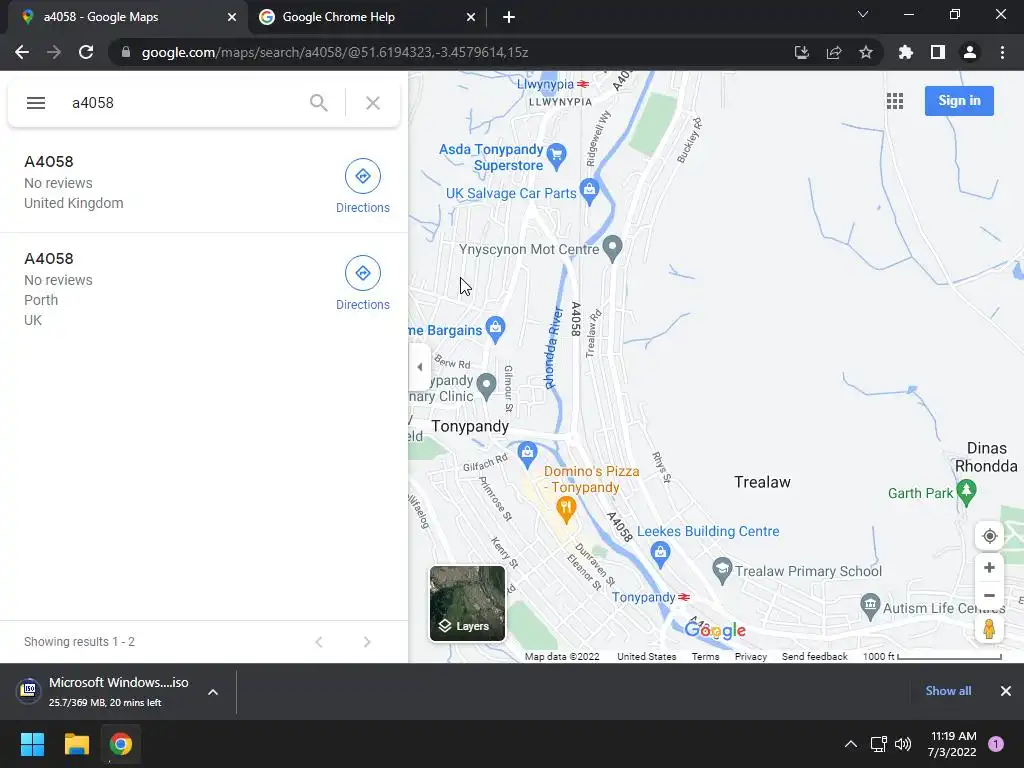Select the A4058 Porth UK result
The height and width of the screenshot is (768, 1024).
pyautogui.click(x=204, y=289)
